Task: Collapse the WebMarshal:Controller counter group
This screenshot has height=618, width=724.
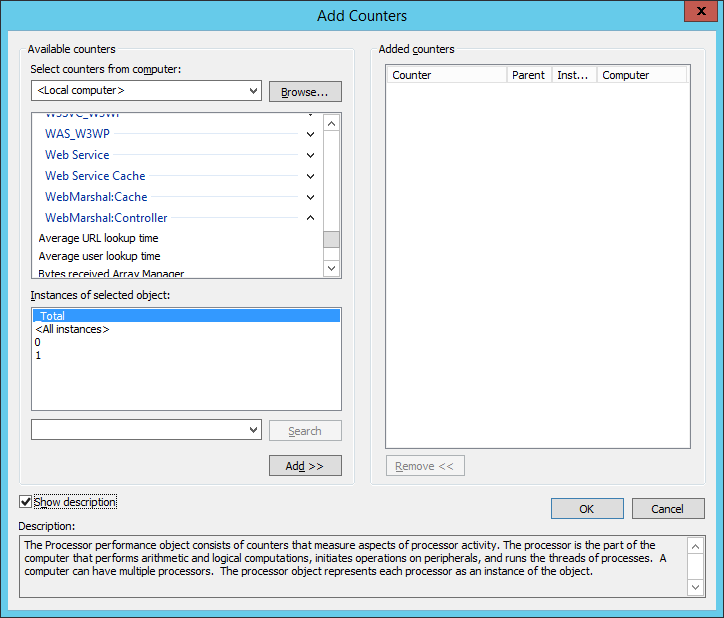Action: (x=310, y=218)
